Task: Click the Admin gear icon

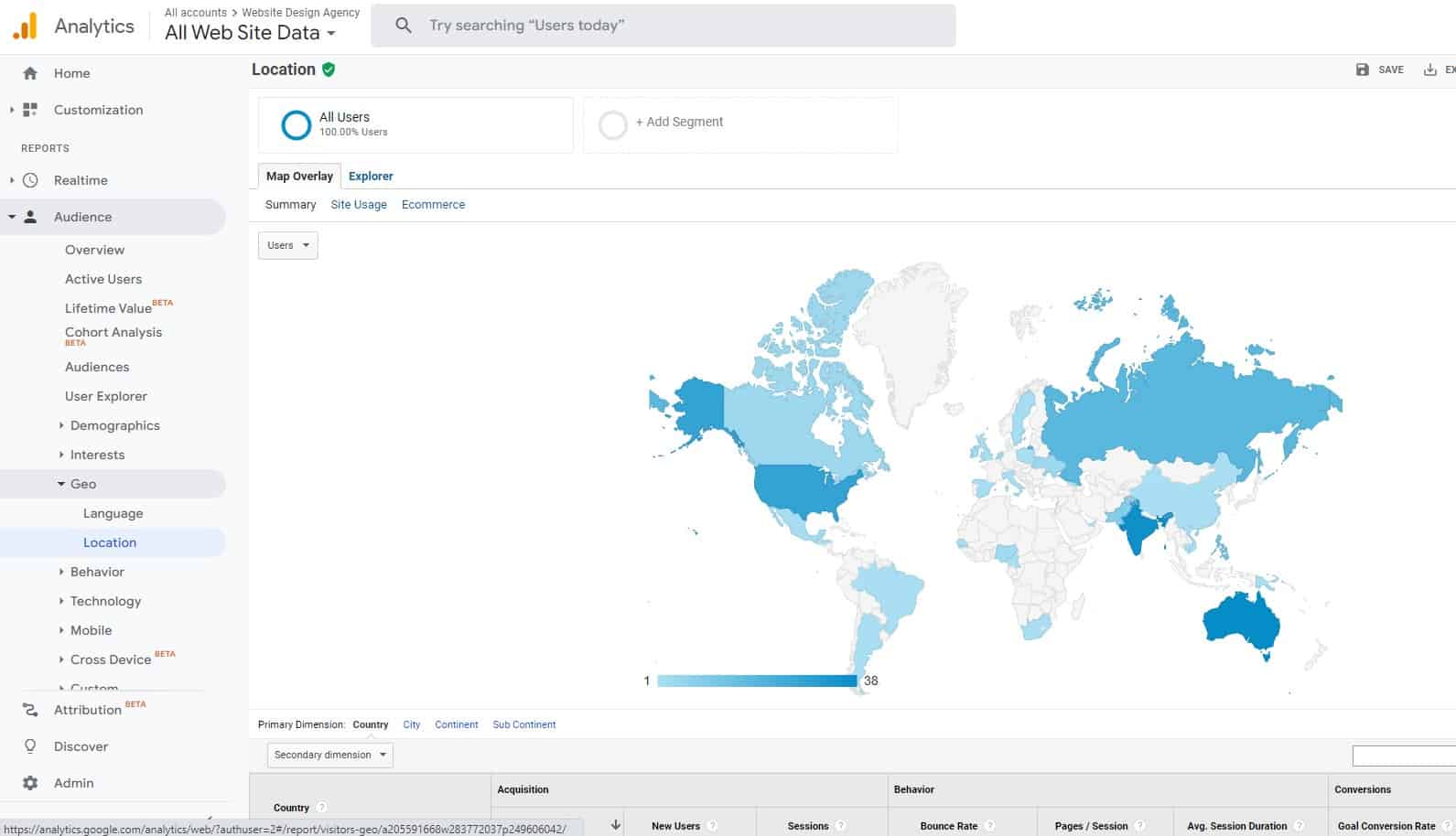Action: pos(30,783)
